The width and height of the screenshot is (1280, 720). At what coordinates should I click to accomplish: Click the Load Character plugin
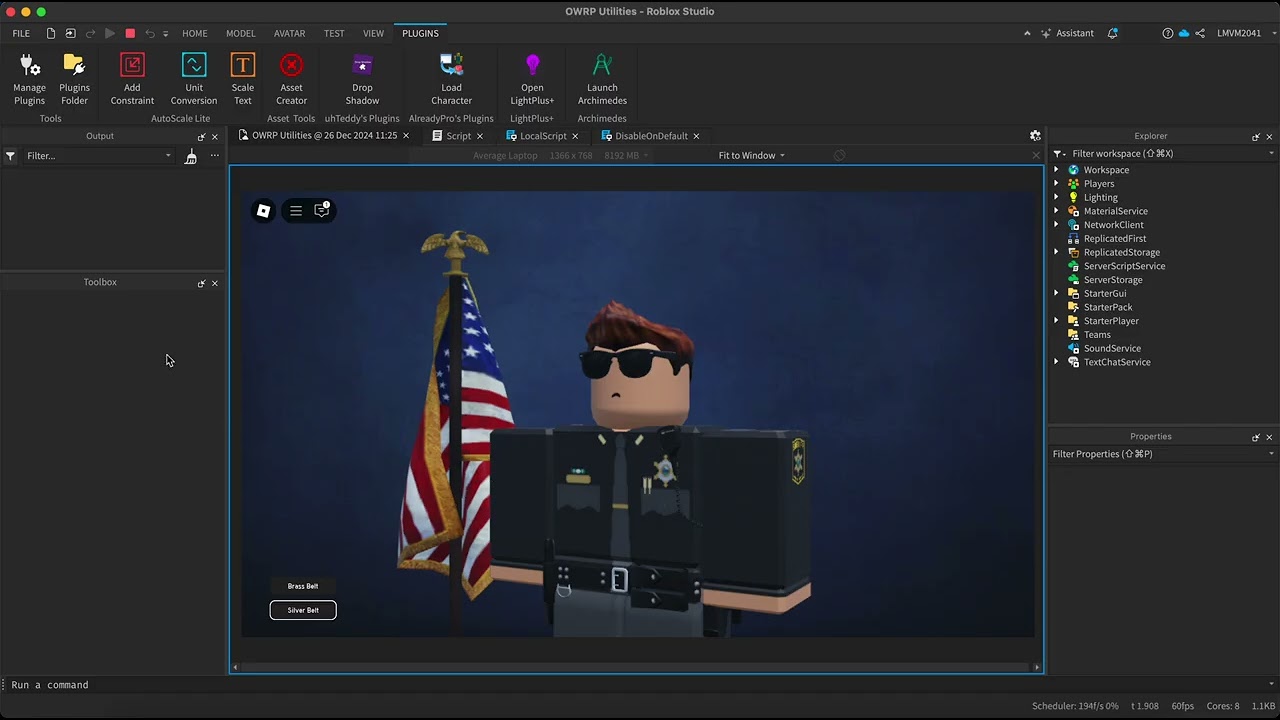(x=451, y=78)
